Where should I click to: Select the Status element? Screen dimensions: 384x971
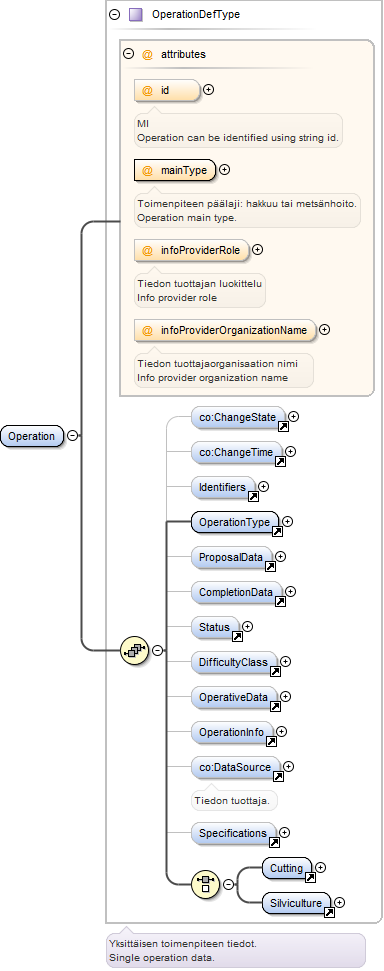tap(215, 627)
